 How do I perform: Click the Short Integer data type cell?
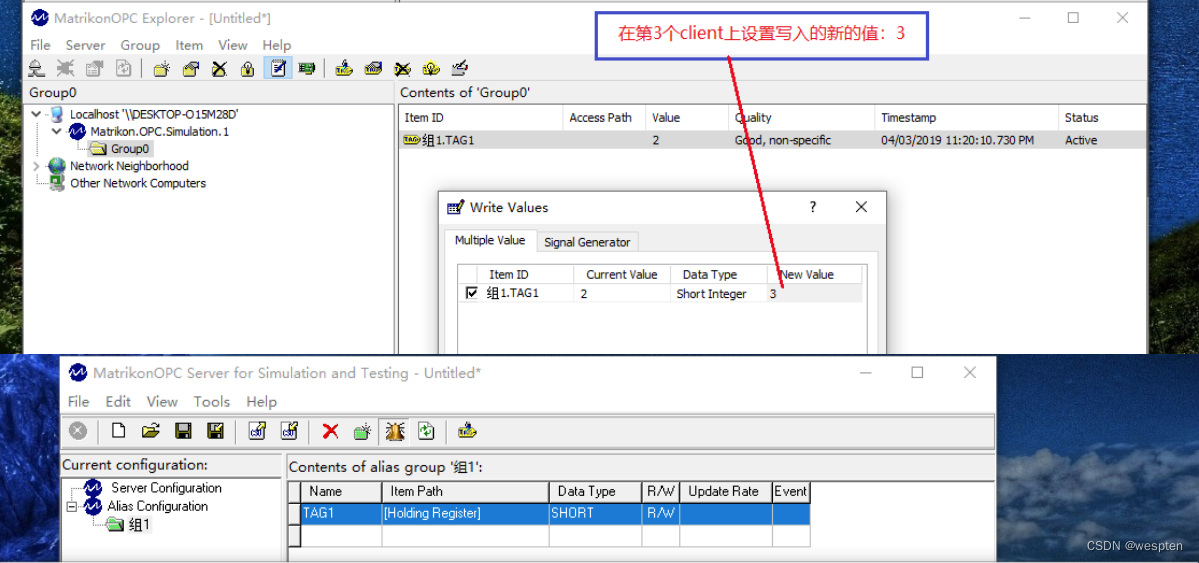(719, 294)
